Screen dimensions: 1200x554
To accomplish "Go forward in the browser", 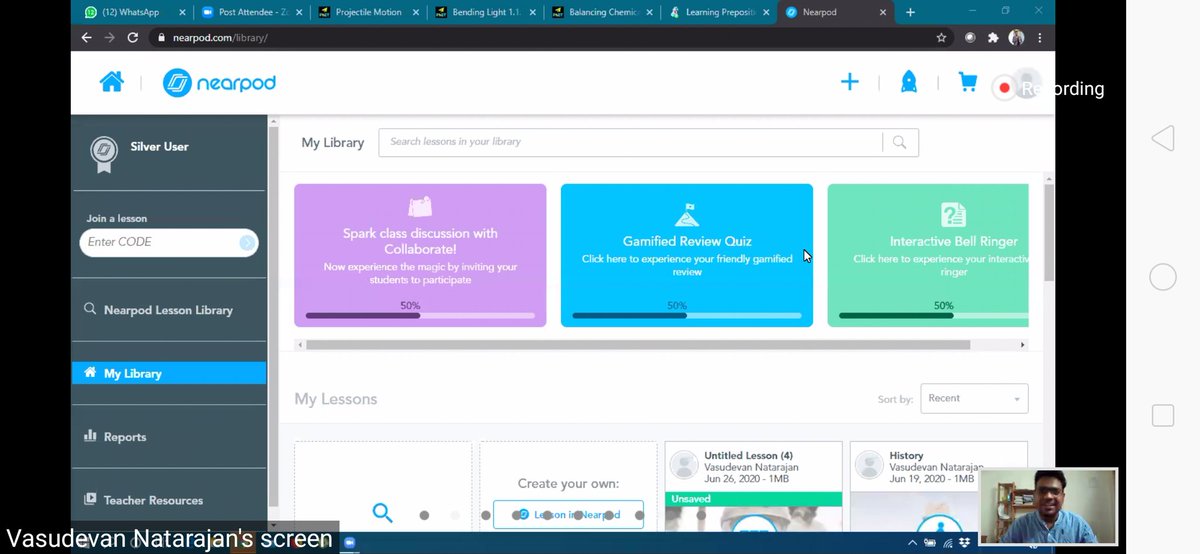I will (109, 37).
